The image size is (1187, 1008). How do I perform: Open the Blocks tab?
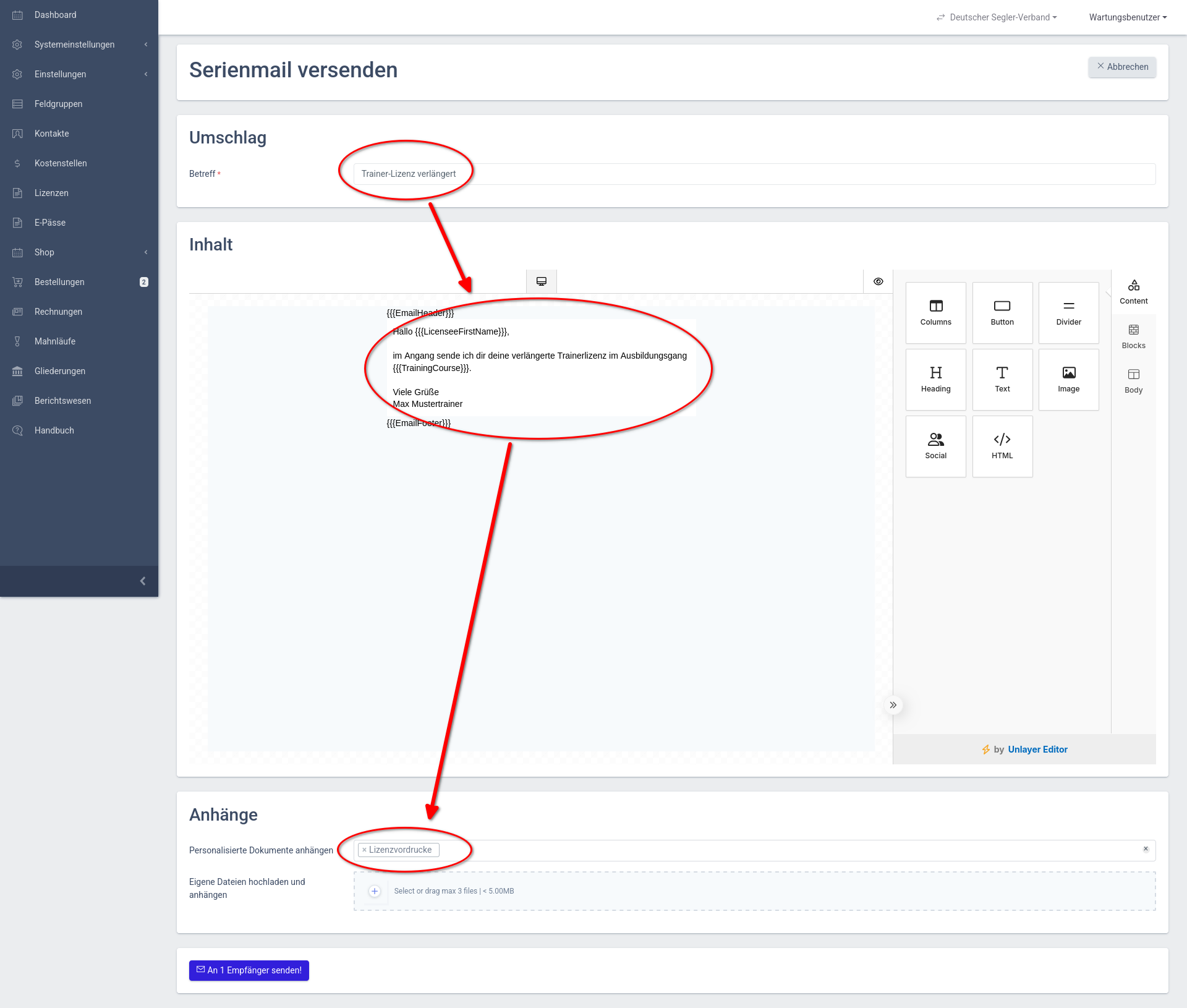pyautogui.click(x=1133, y=336)
